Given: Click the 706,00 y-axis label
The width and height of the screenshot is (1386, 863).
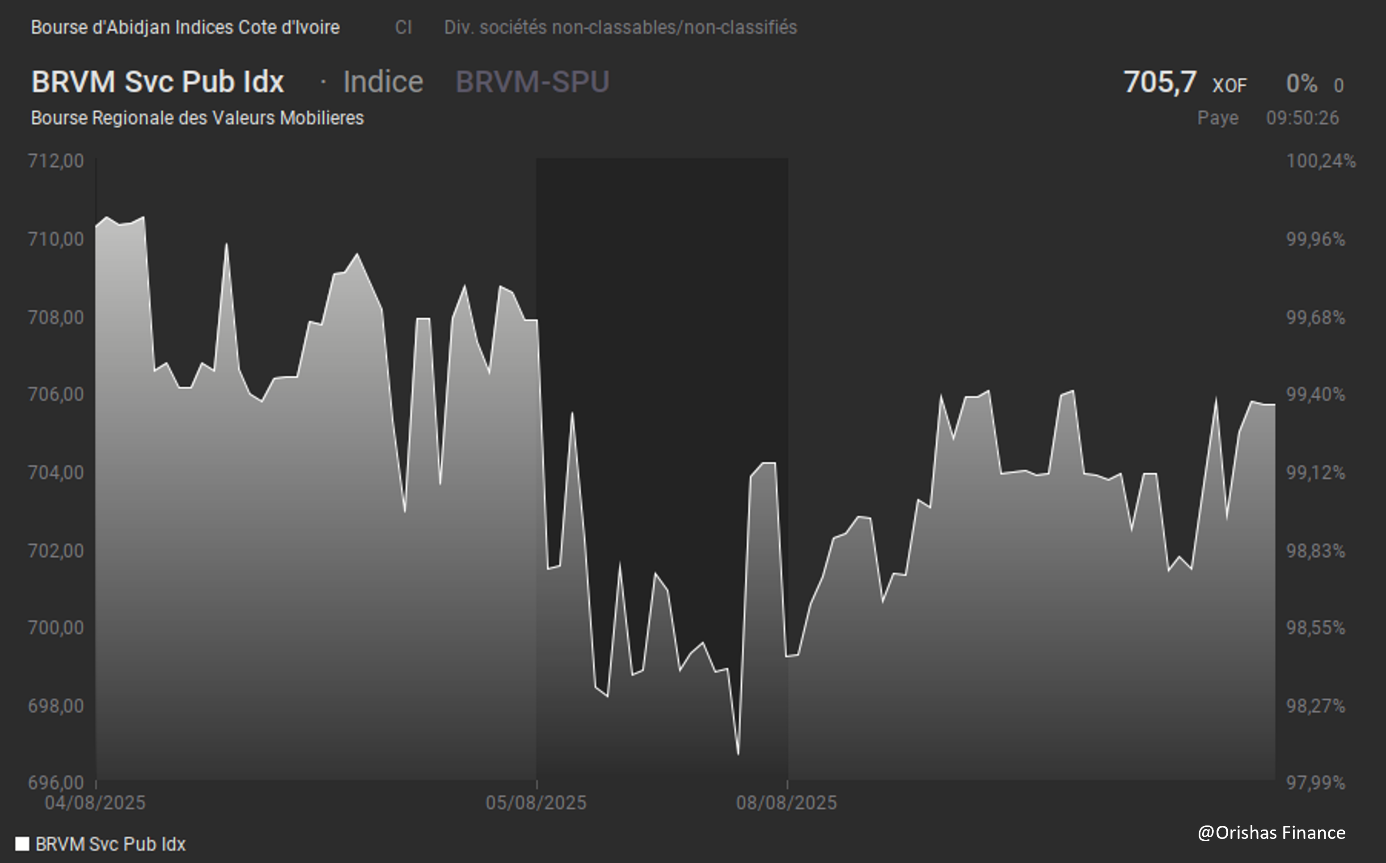Looking at the screenshot, I should pos(58,394).
